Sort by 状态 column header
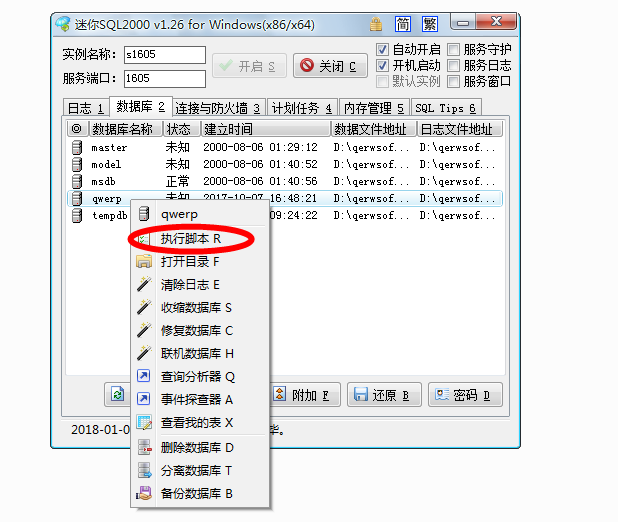618x522 pixels. (182, 129)
